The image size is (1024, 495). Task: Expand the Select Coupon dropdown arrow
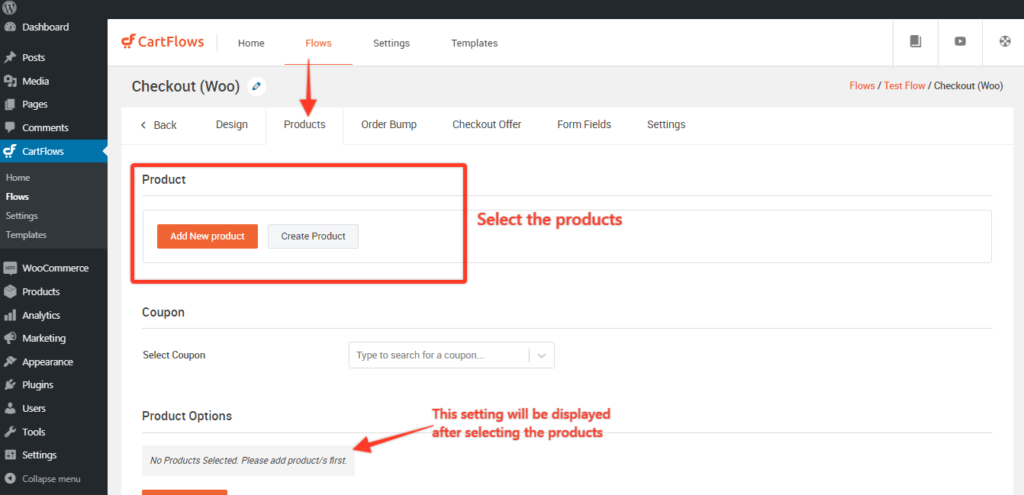(541, 355)
